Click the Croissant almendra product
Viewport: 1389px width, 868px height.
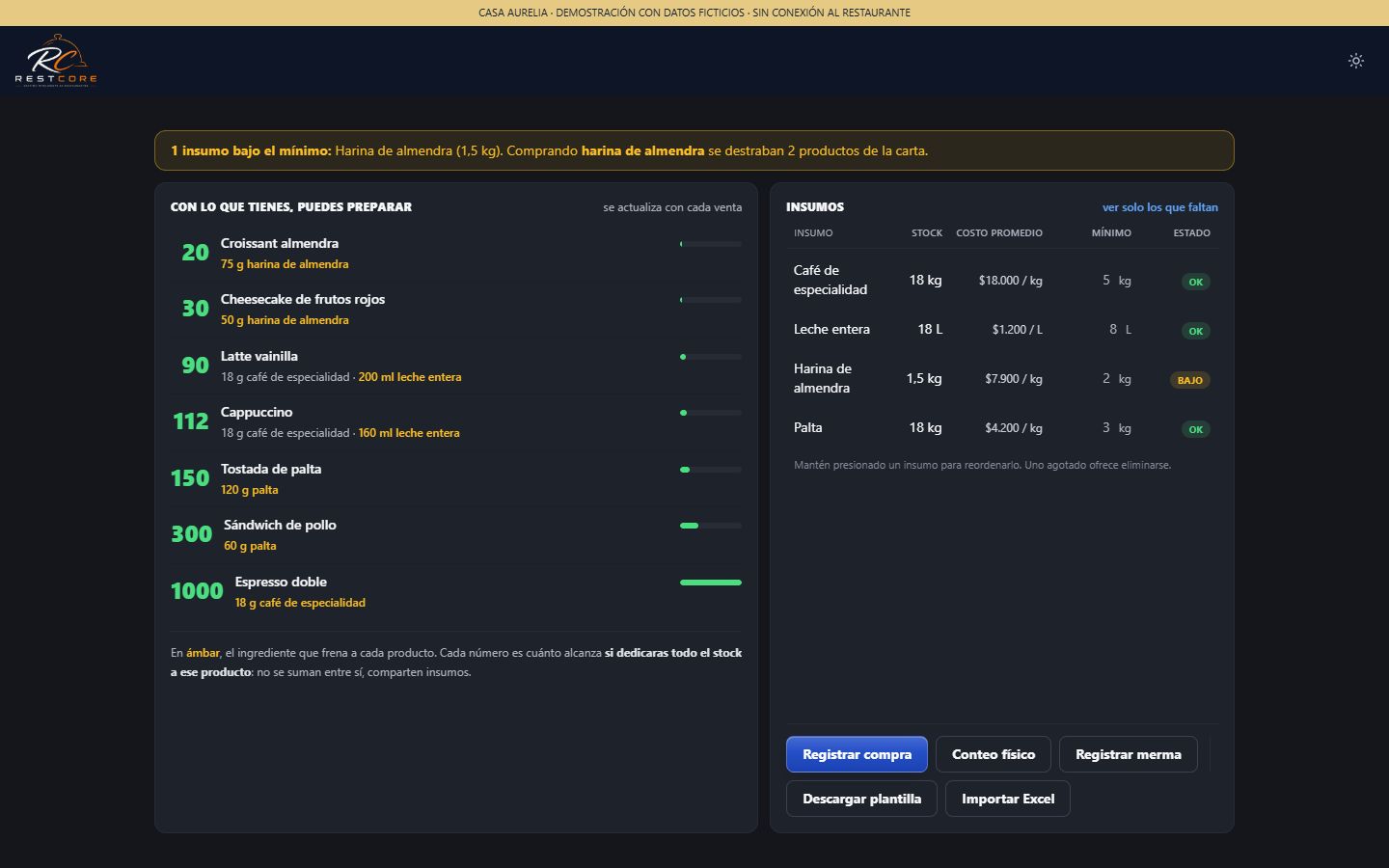pos(456,253)
